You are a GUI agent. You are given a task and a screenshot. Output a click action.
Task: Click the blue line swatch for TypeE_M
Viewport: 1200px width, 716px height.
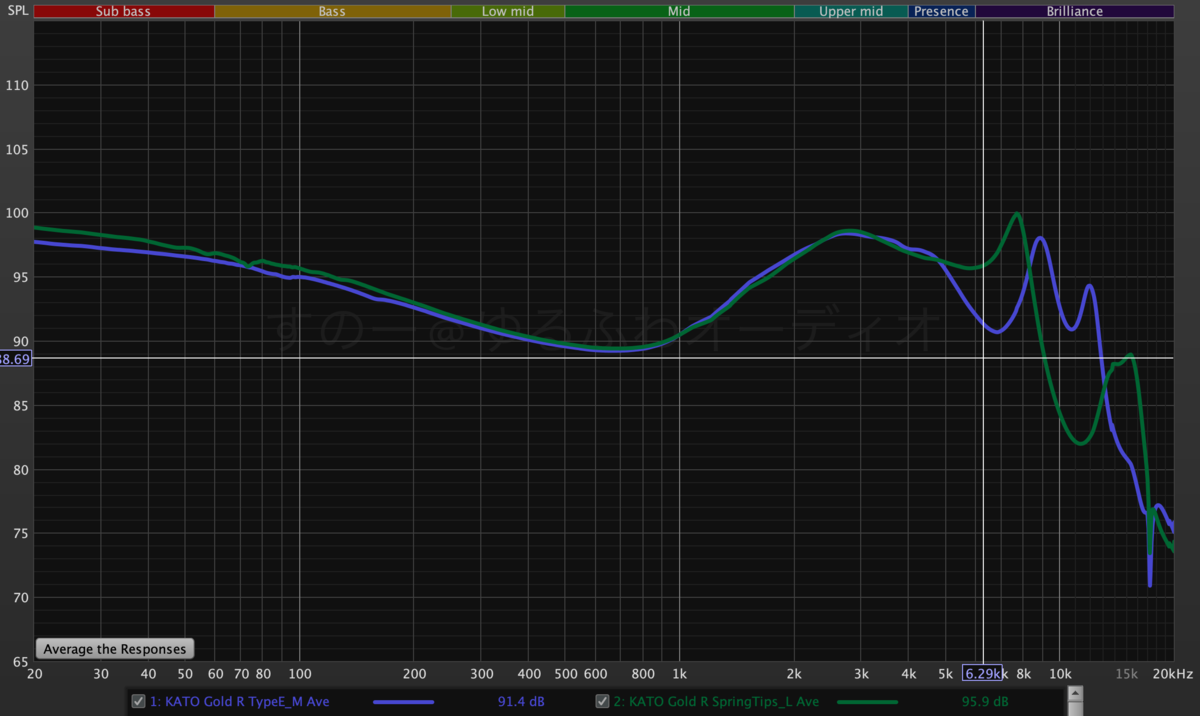point(404,702)
